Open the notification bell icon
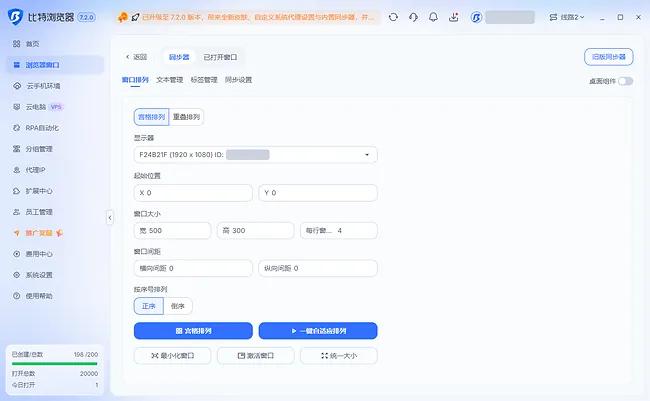The image size is (650, 401). (433, 17)
